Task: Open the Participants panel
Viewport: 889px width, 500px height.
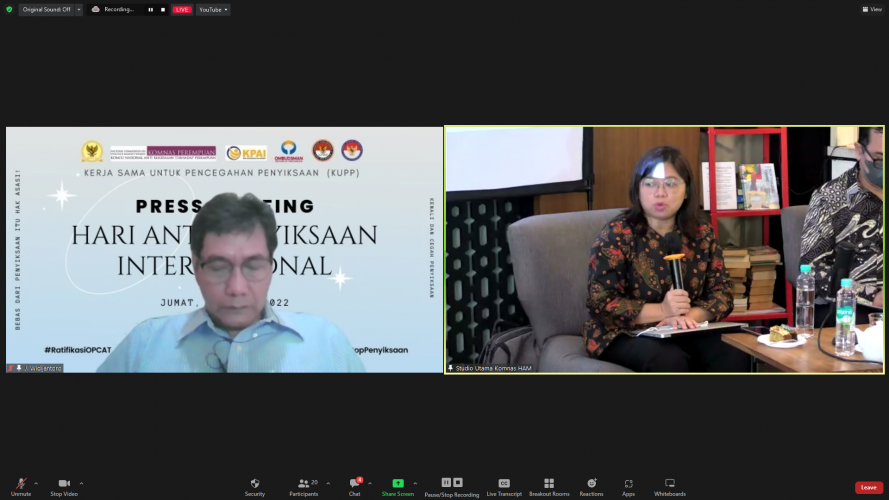Action: [x=303, y=484]
